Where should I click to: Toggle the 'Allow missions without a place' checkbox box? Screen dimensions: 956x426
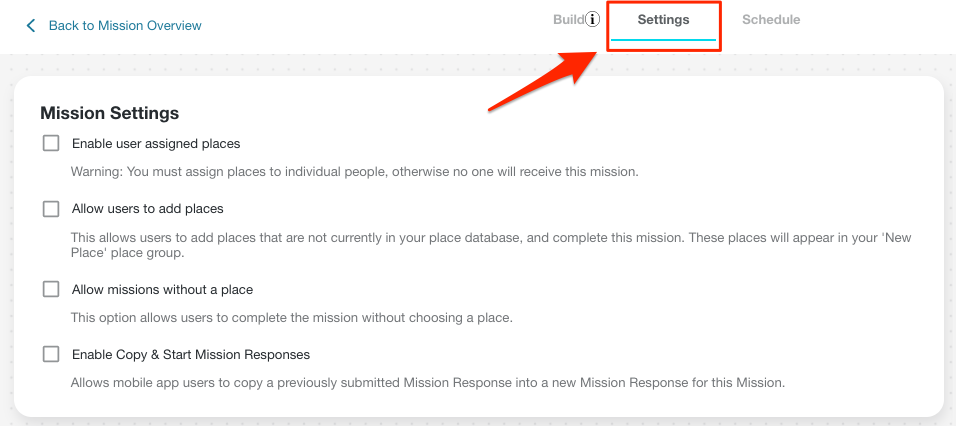click(x=51, y=289)
